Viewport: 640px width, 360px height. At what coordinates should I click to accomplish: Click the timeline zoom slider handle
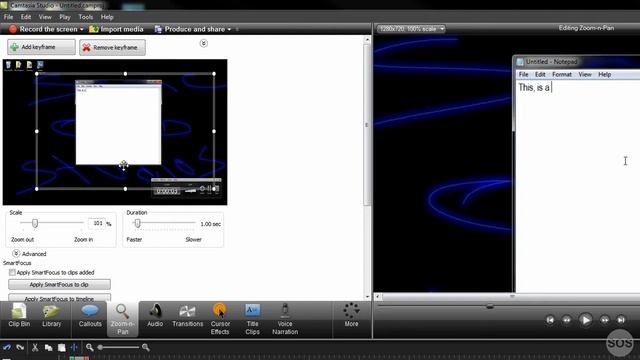pos(100,347)
